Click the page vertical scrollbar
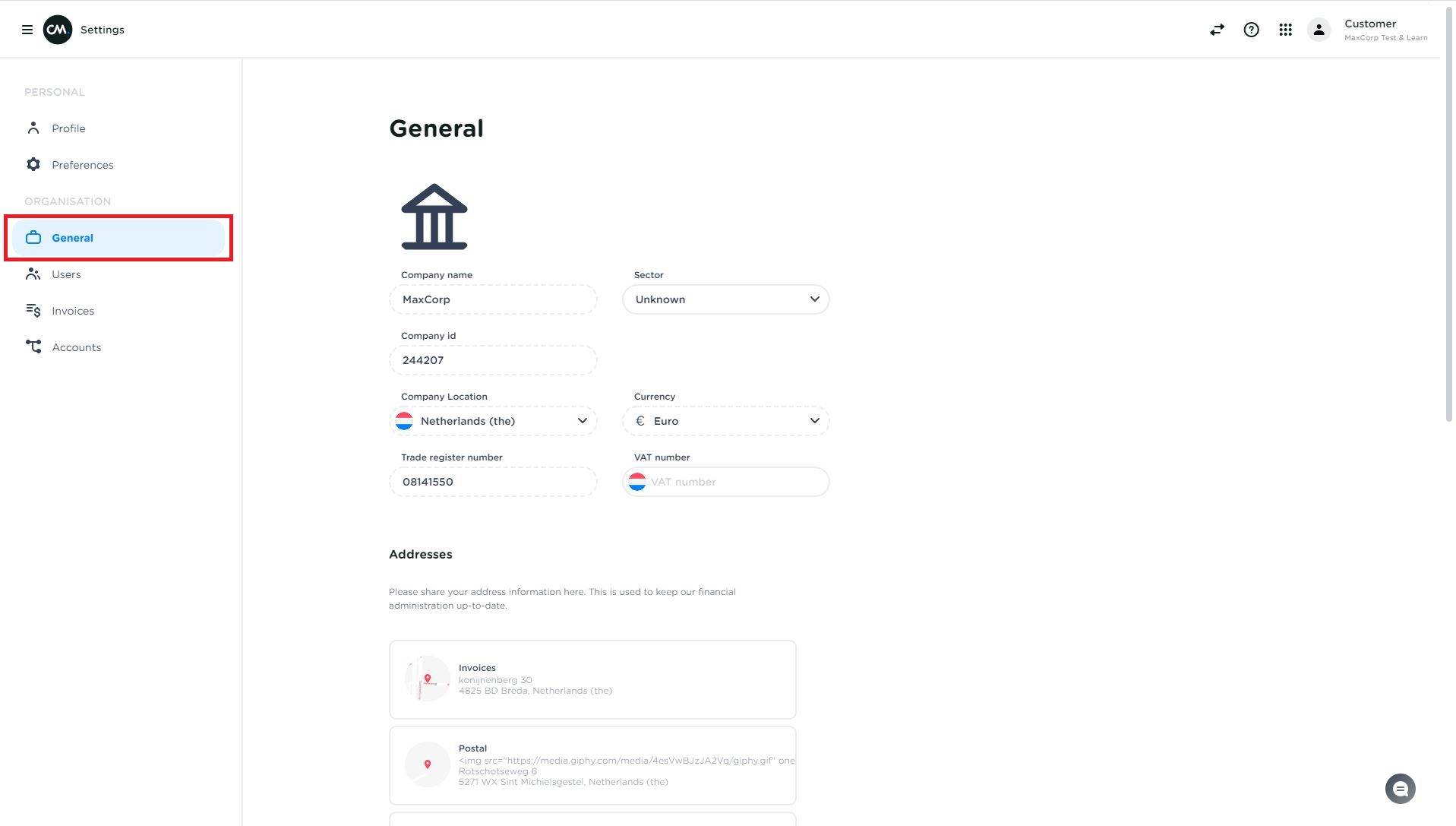This screenshot has width=1456, height=826. pyautogui.click(x=1448, y=228)
